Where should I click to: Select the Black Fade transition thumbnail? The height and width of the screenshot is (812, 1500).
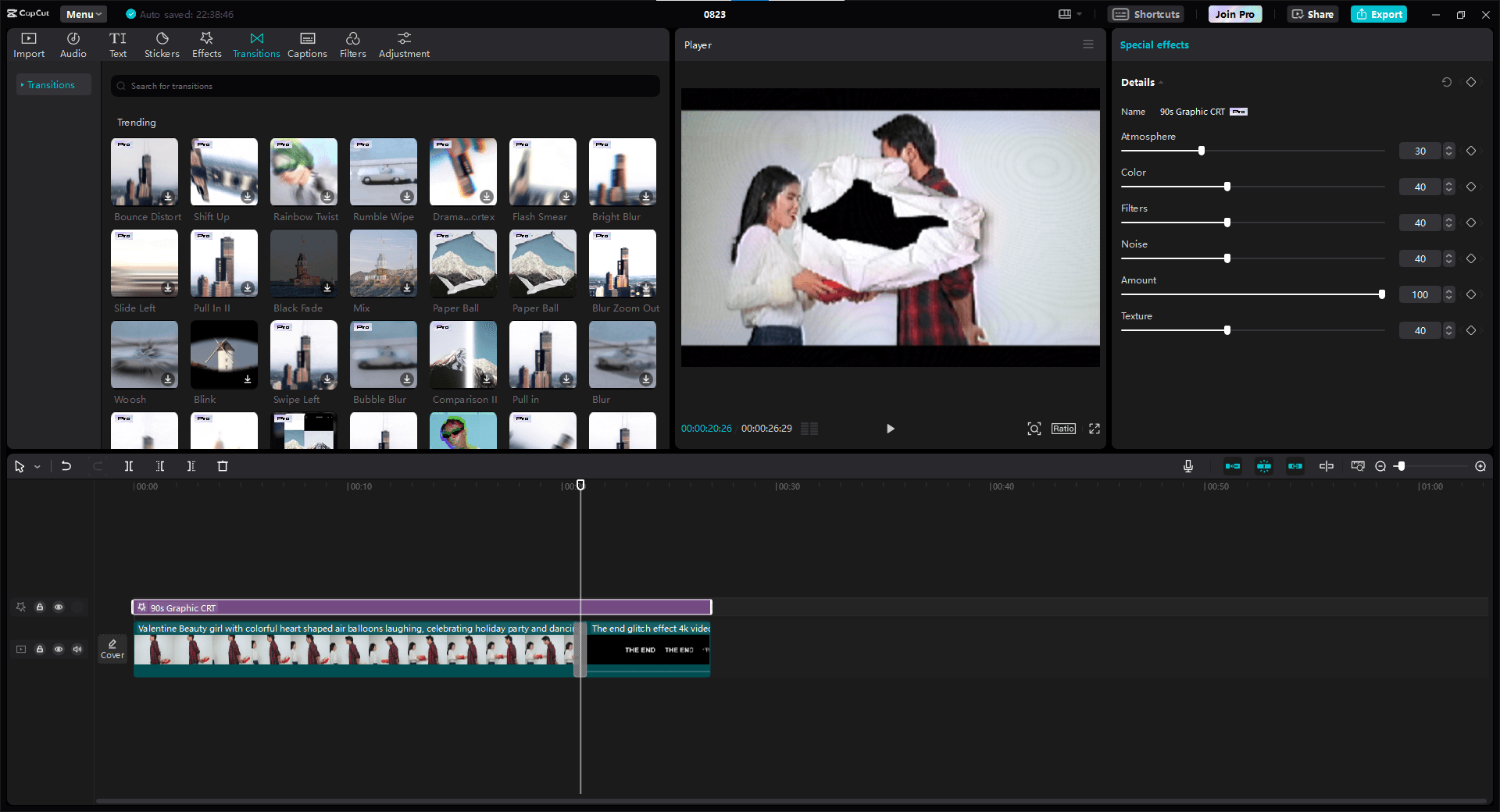pyautogui.click(x=304, y=264)
